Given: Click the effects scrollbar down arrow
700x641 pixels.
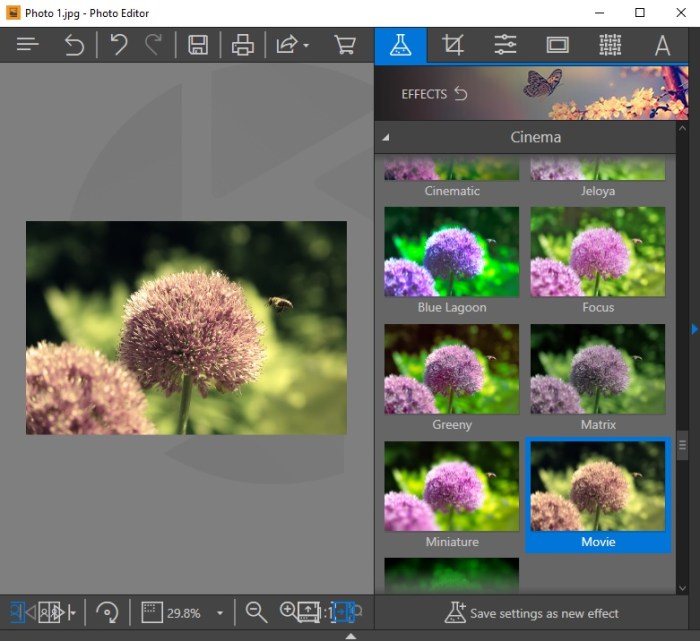Looking at the screenshot, I should (682, 588).
